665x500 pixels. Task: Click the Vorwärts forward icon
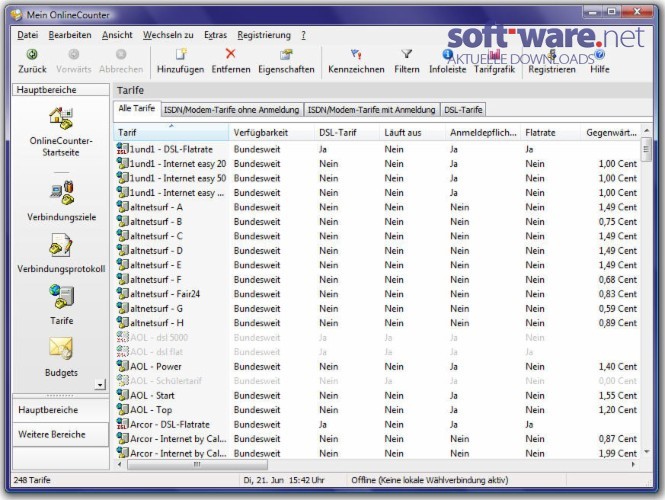(x=73, y=54)
